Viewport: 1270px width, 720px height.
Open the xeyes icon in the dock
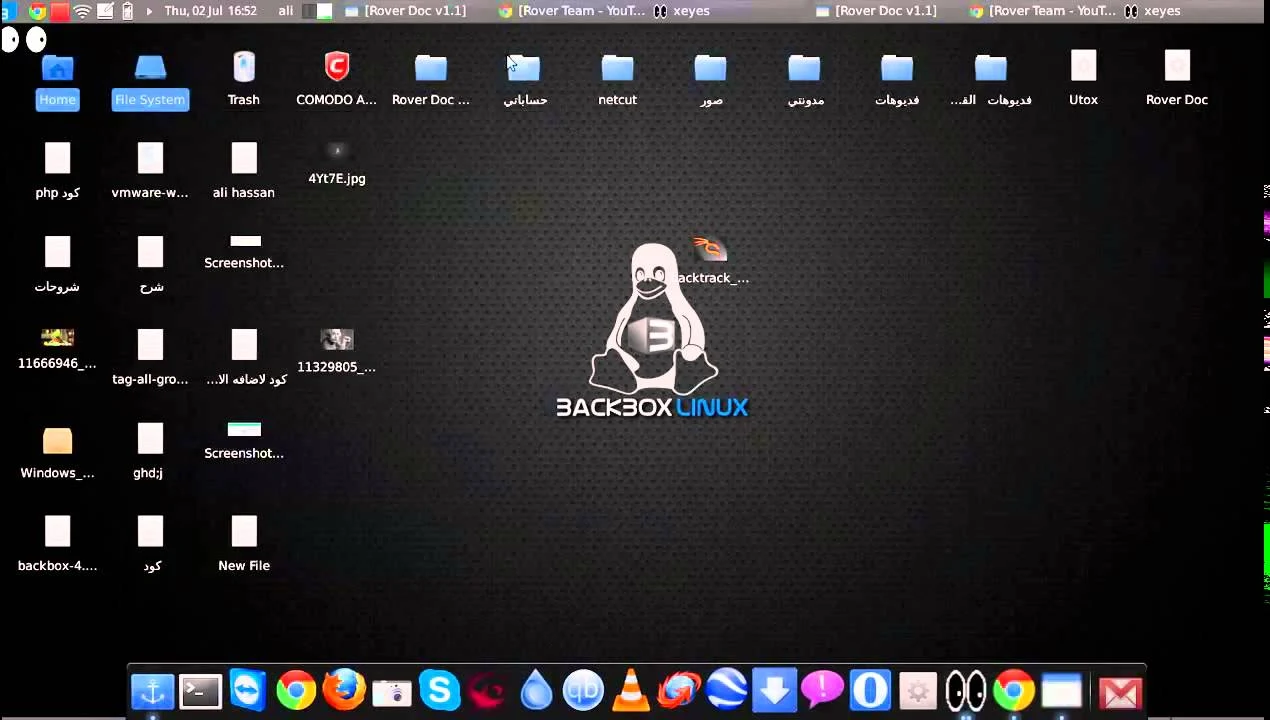[x=966, y=691]
